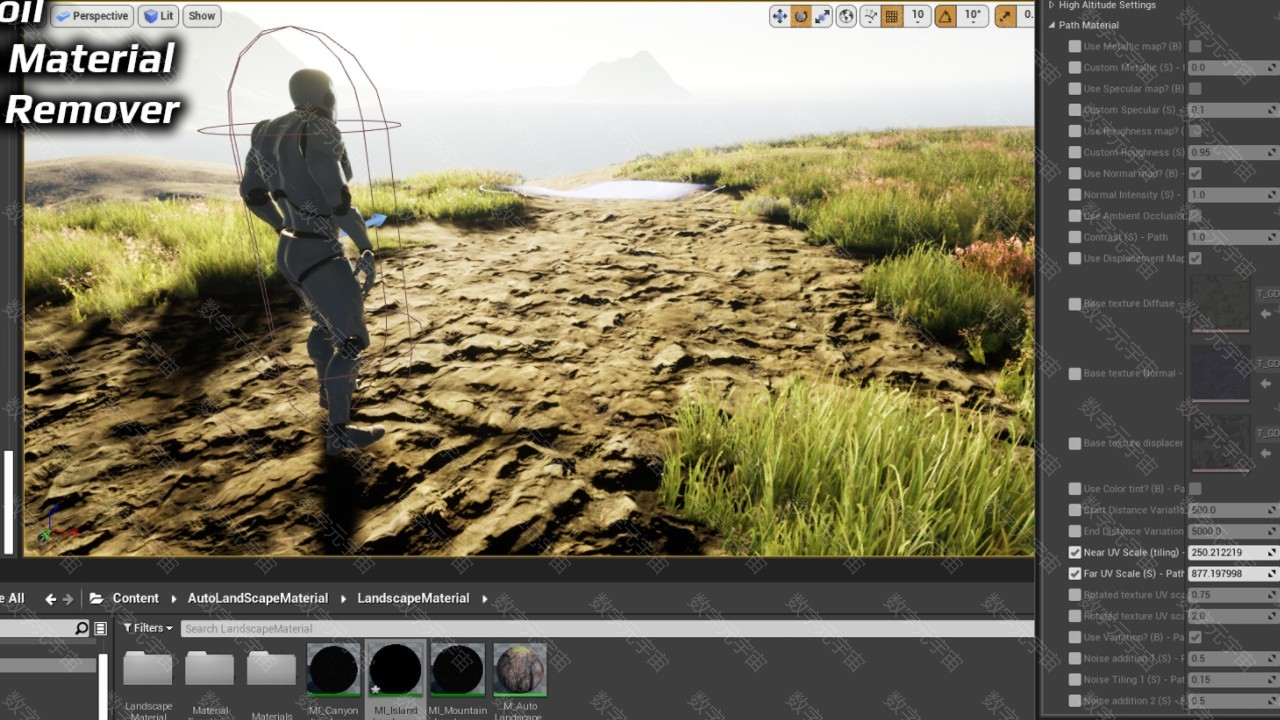
Task: Select the scale objects tool in viewport
Action: click(x=822, y=16)
